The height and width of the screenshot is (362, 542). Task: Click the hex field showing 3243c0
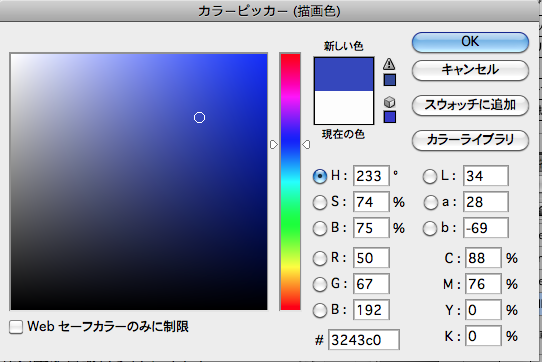(x=364, y=340)
